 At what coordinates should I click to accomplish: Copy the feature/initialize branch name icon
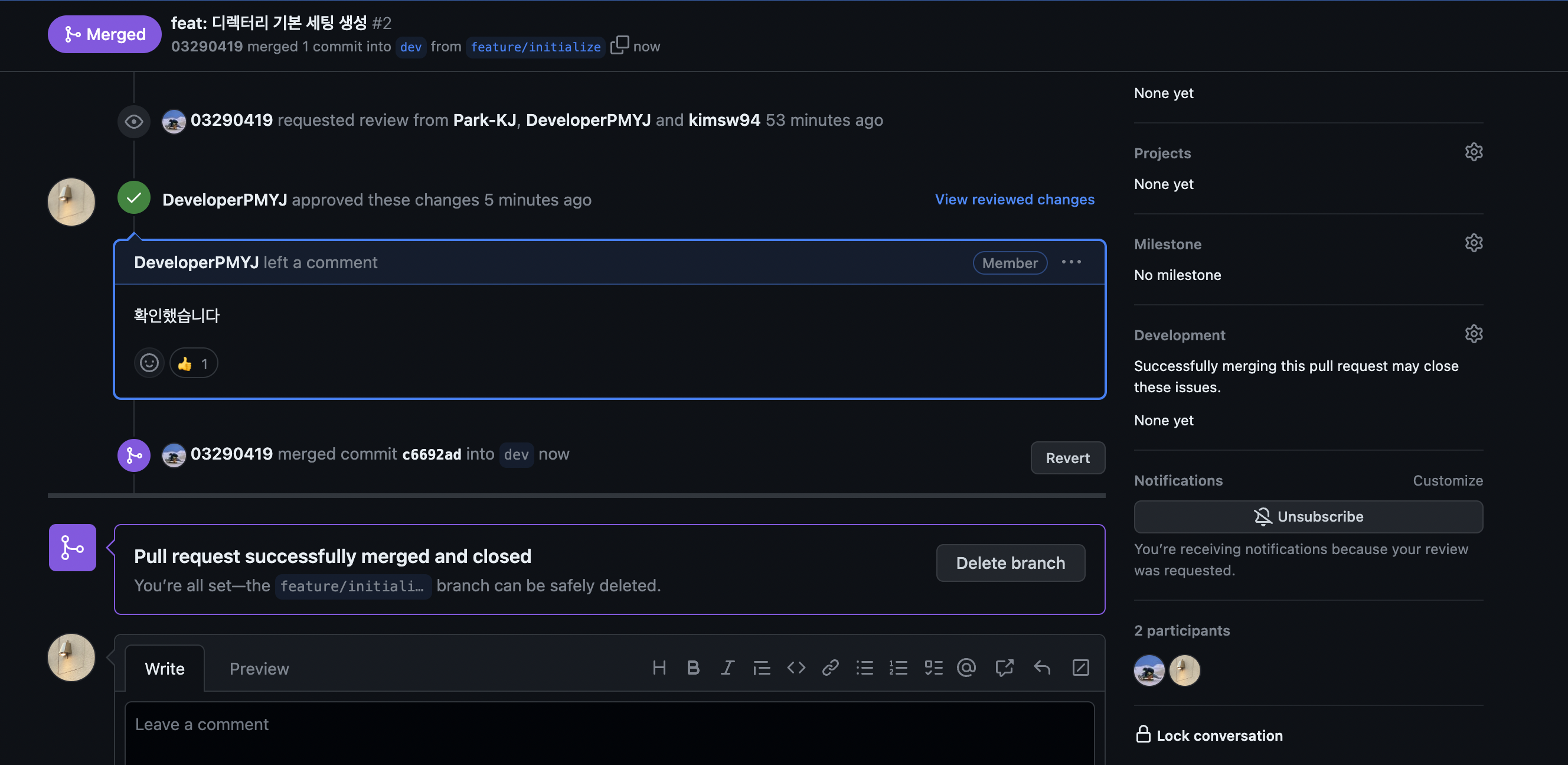pyautogui.click(x=619, y=45)
